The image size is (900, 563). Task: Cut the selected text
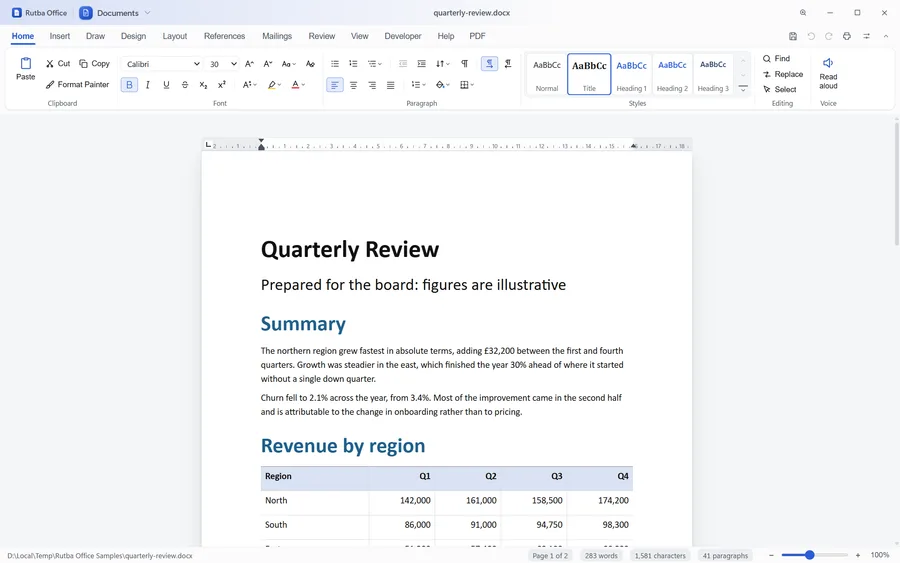pyautogui.click(x=58, y=64)
